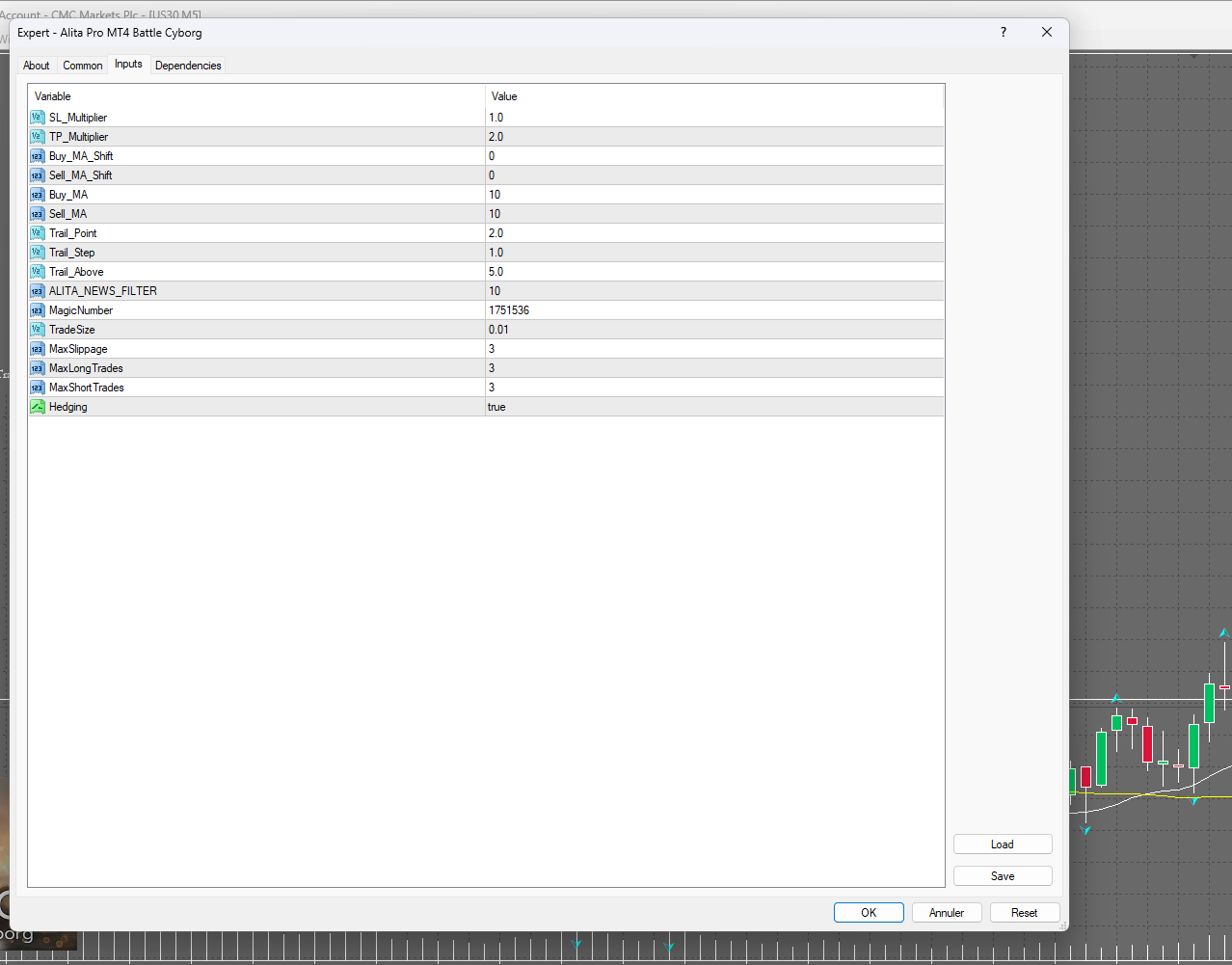Click the Sell_MA integer icon
Image resolution: width=1232 pixels, height=965 pixels.
coord(38,214)
